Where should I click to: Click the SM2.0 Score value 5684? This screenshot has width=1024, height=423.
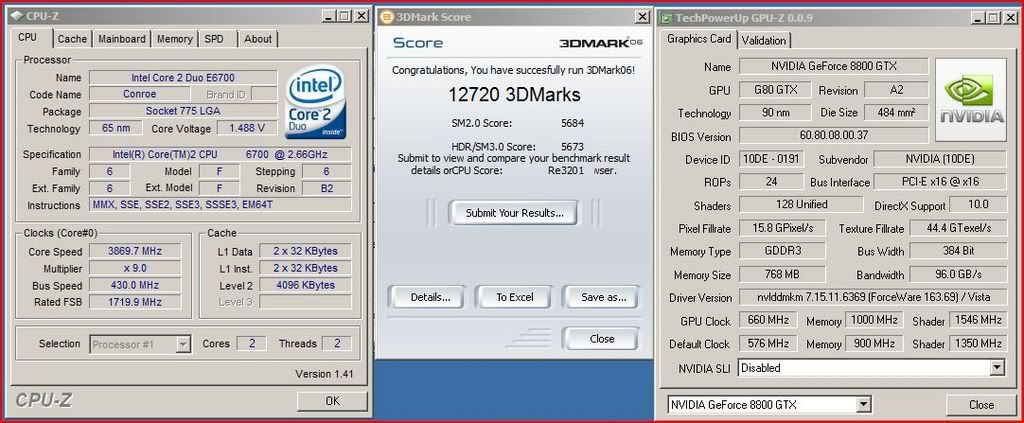572,123
